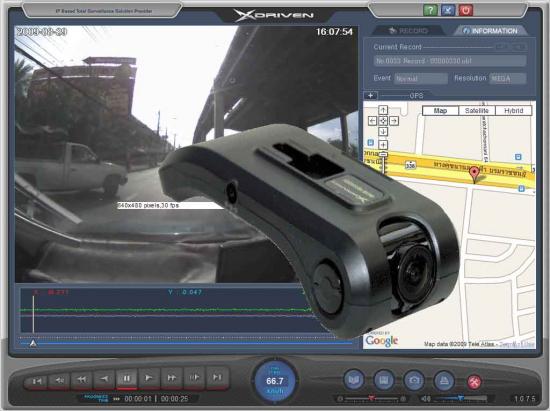This screenshot has width=550, height=411.
Task: Fast forward the video
Action: pos(172,378)
